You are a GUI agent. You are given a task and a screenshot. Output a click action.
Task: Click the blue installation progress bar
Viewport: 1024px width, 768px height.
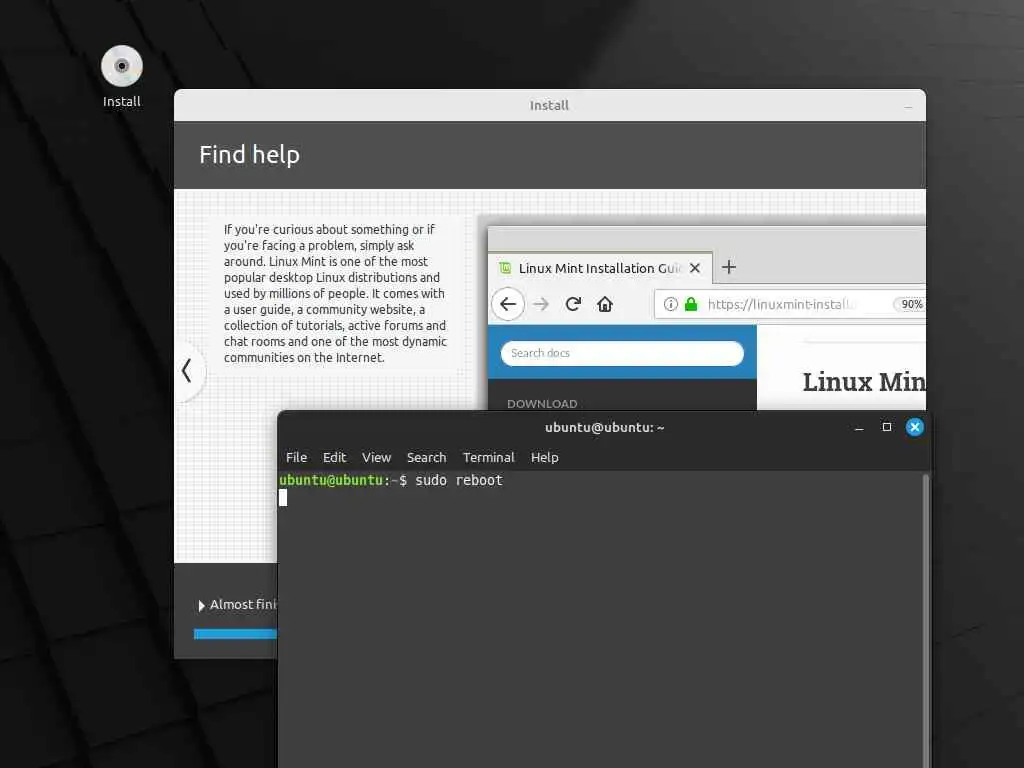pyautogui.click(x=235, y=633)
